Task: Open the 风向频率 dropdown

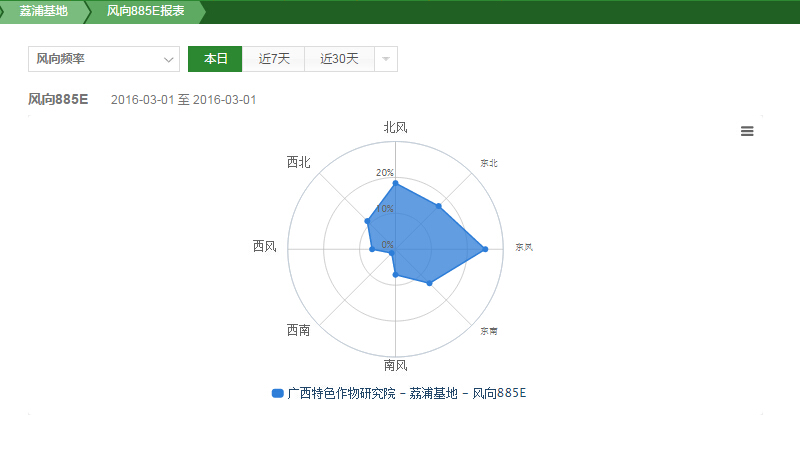Action: click(x=104, y=59)
